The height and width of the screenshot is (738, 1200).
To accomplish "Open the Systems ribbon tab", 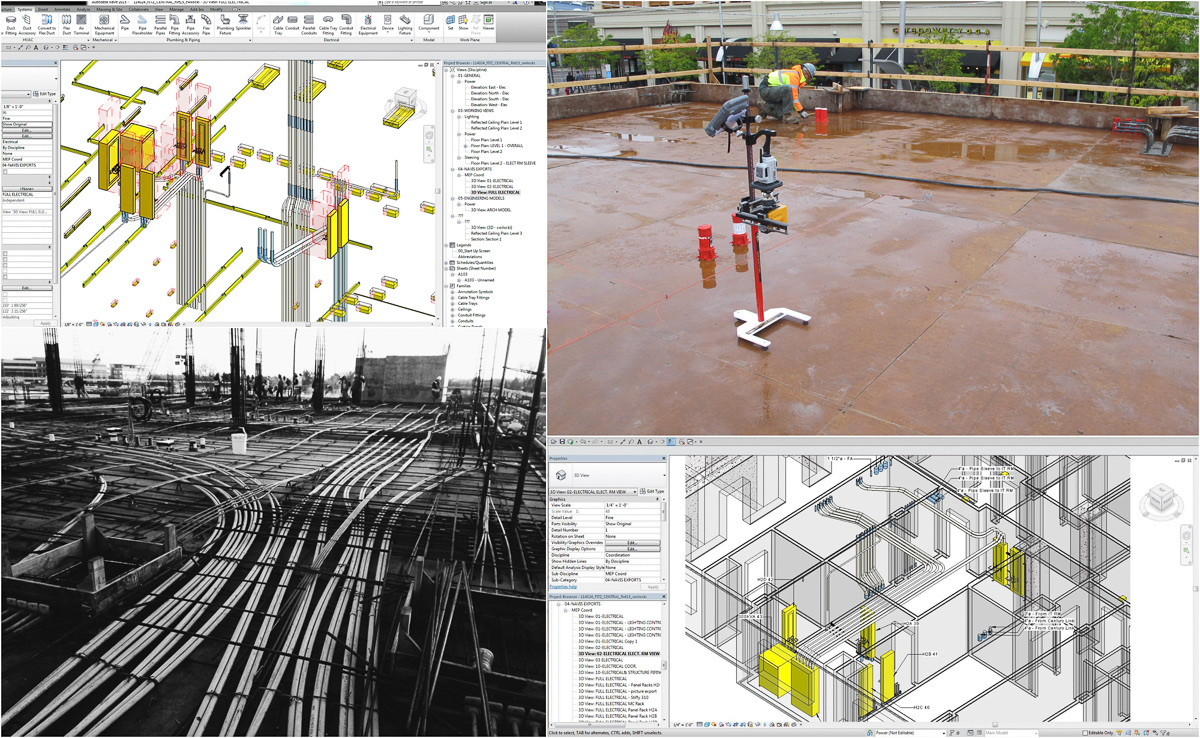I will [x=24, y=9].
